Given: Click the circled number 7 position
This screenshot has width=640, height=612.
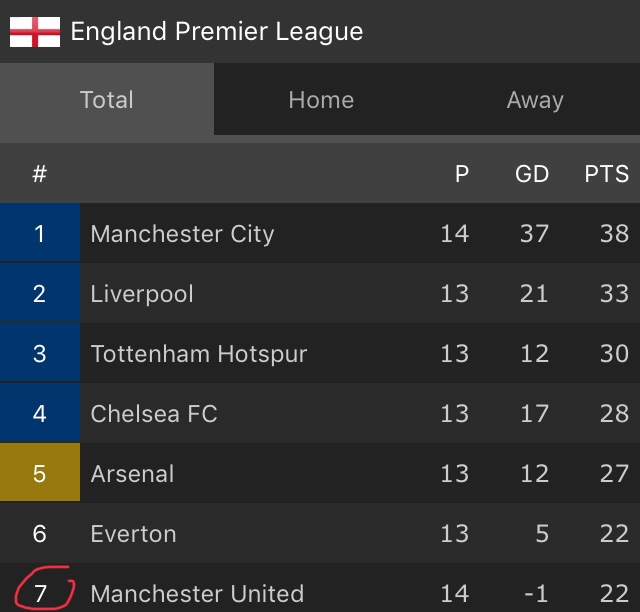Looking at the screenshot, I should click(x=41, y=592).
